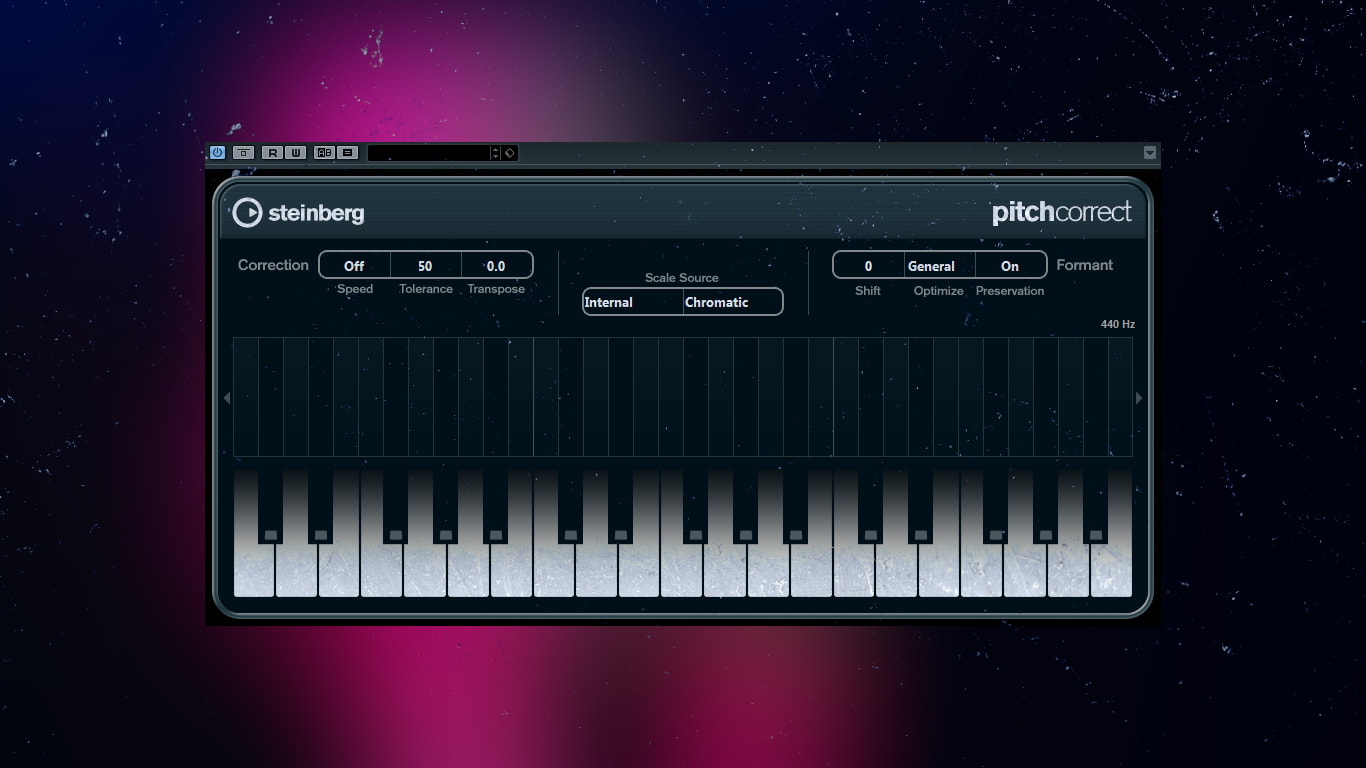Open the Optimize General dropdown
This screenshot has height=768, width=1366.
940,266
